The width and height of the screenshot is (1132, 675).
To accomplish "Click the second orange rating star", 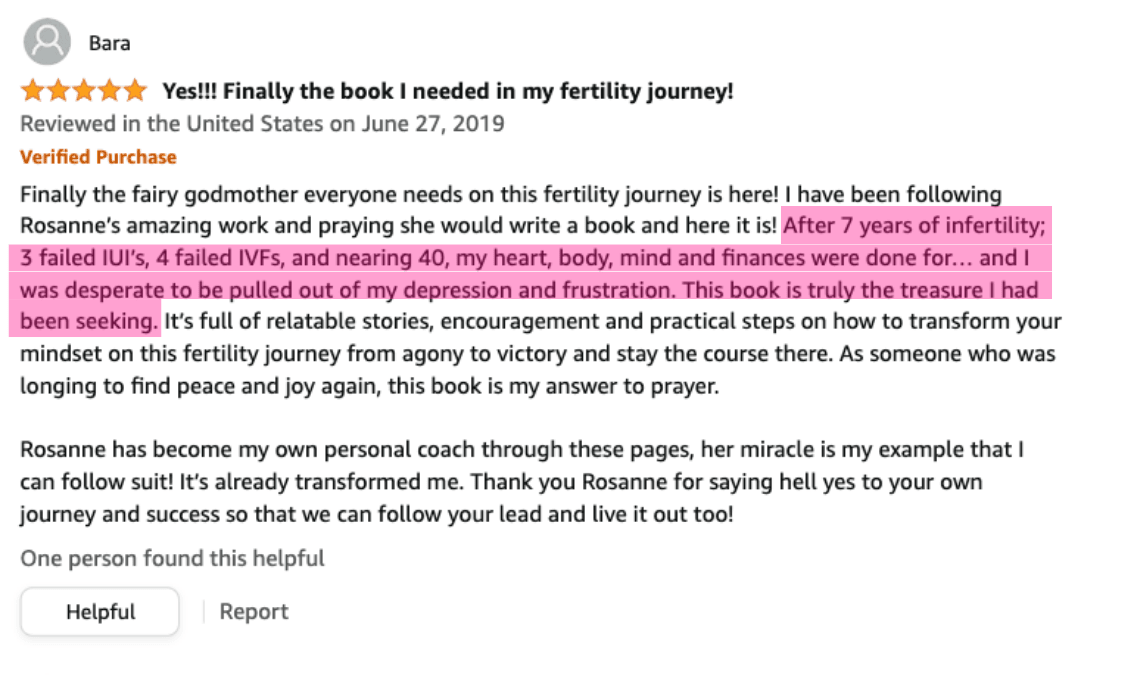I will [x=58, y=90].
